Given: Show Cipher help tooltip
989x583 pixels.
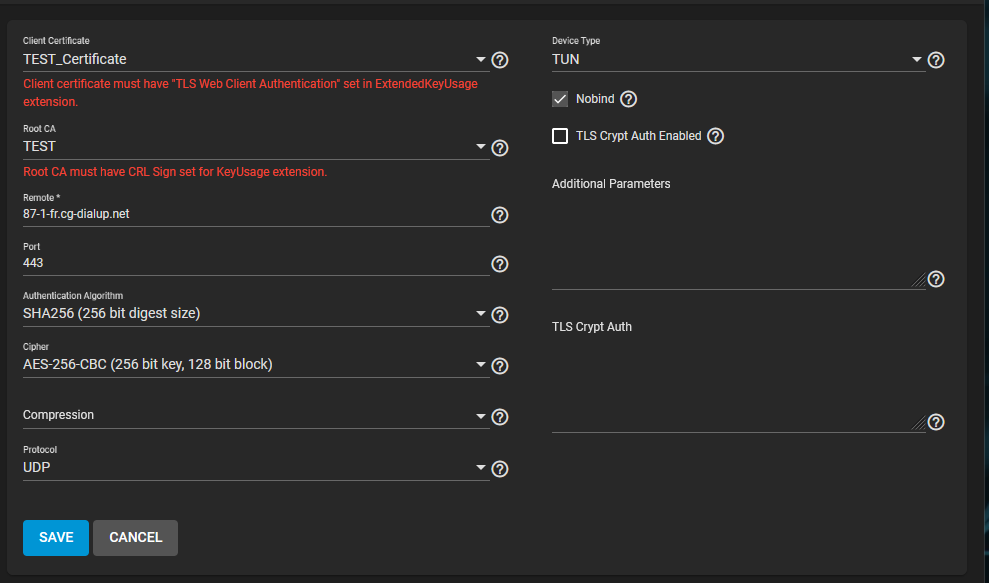Looking at the screenshot, I should [x=500, y=366].
